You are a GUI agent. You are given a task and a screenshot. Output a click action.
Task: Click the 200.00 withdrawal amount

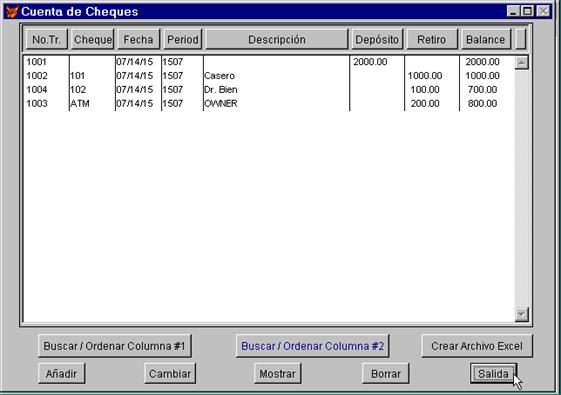coord(425,103)
